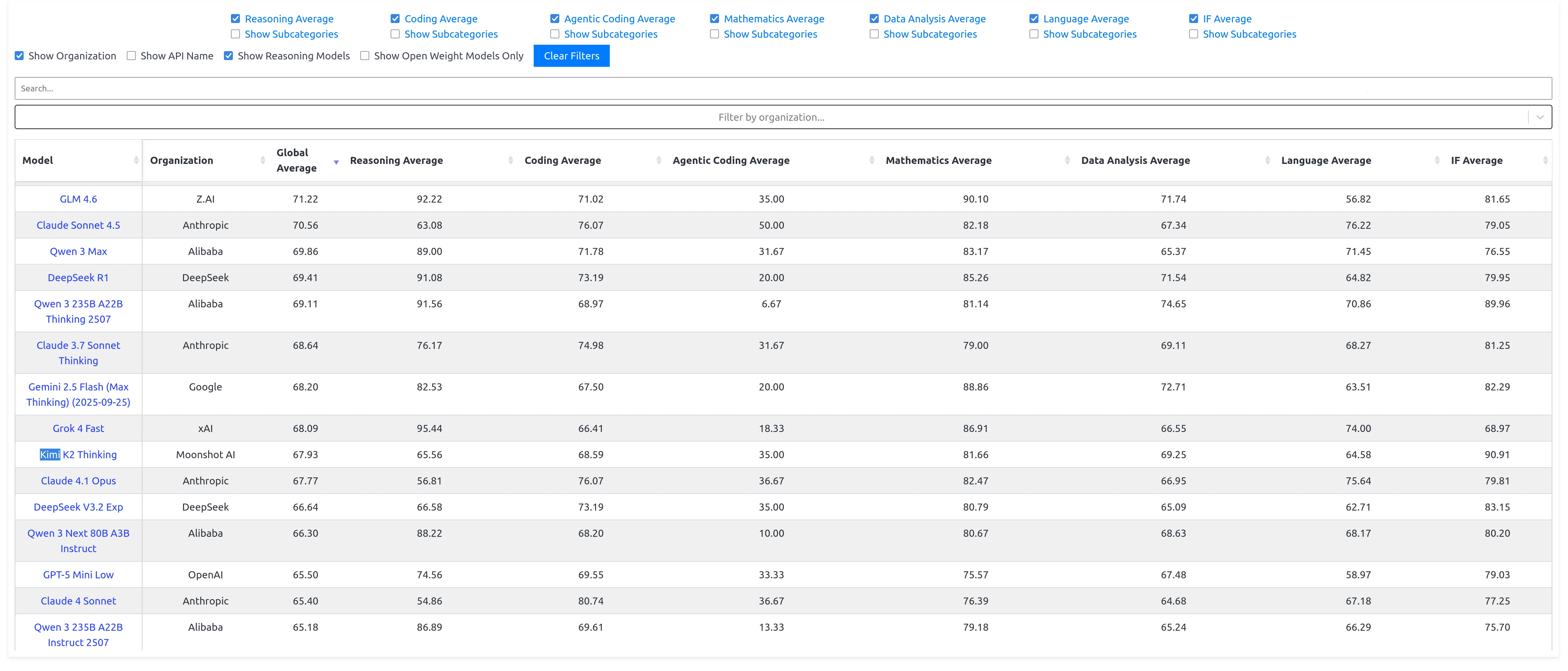Sort by Agentic Coding Average icon
The width and height of the screenshot is (1568, 671).
872,161
